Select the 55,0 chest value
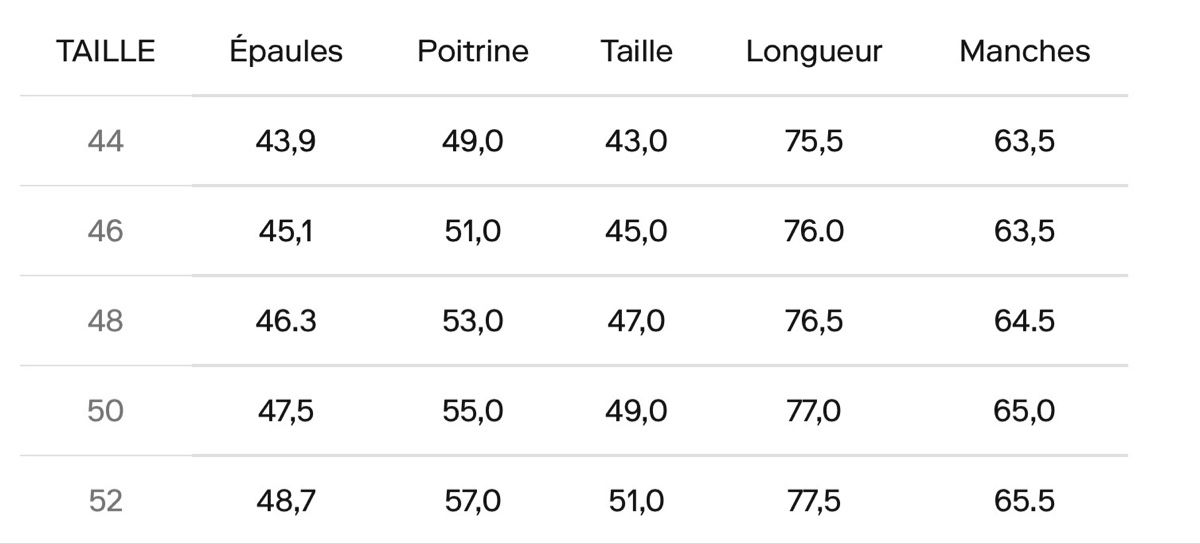Viewport: 1200px width, 544px height. coord(473,412)
